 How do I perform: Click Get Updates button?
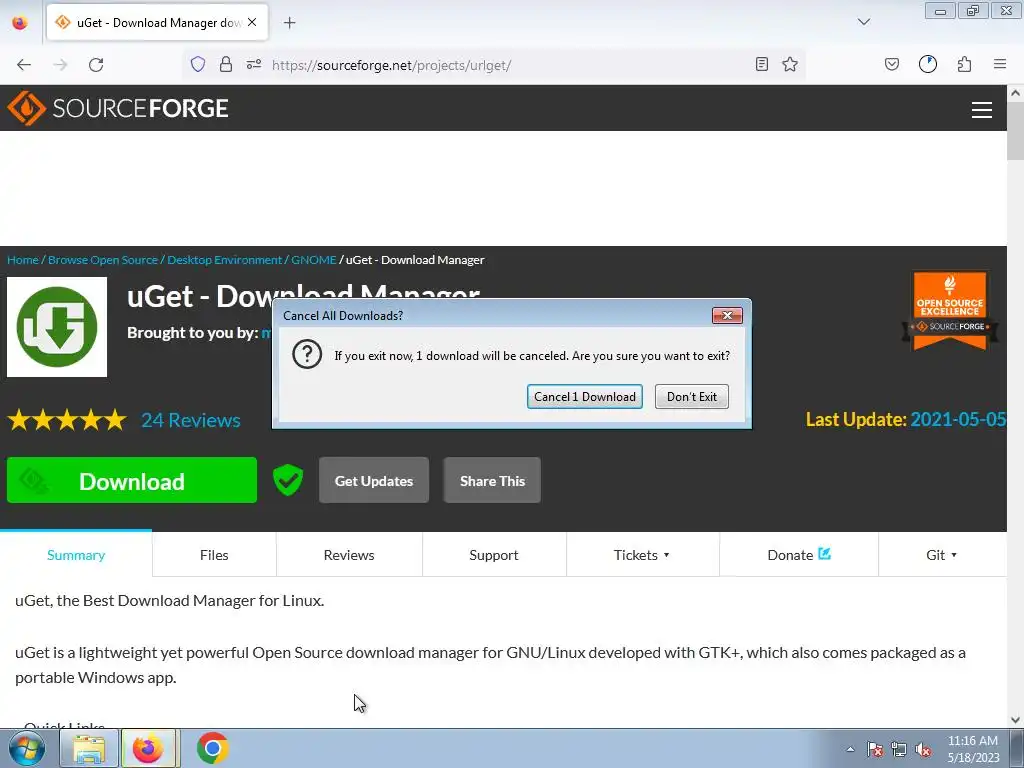374,480
